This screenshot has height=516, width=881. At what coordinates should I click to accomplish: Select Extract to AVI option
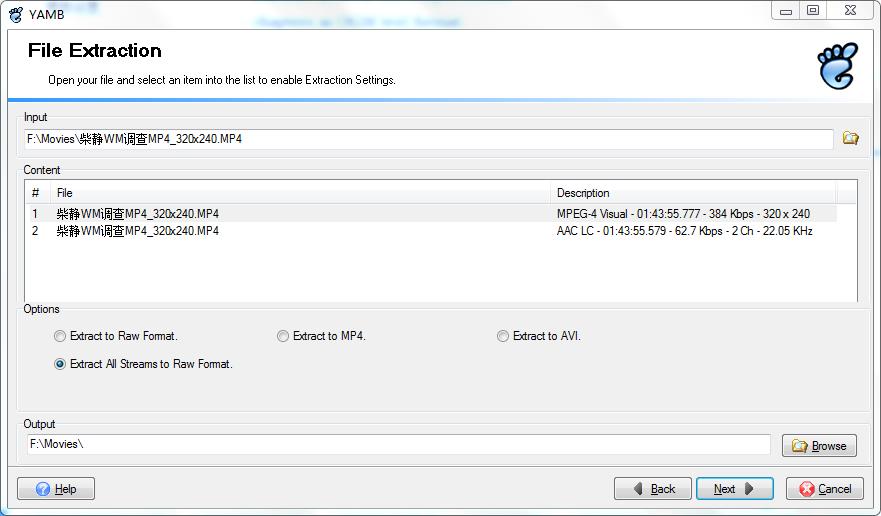coord(503,336)
